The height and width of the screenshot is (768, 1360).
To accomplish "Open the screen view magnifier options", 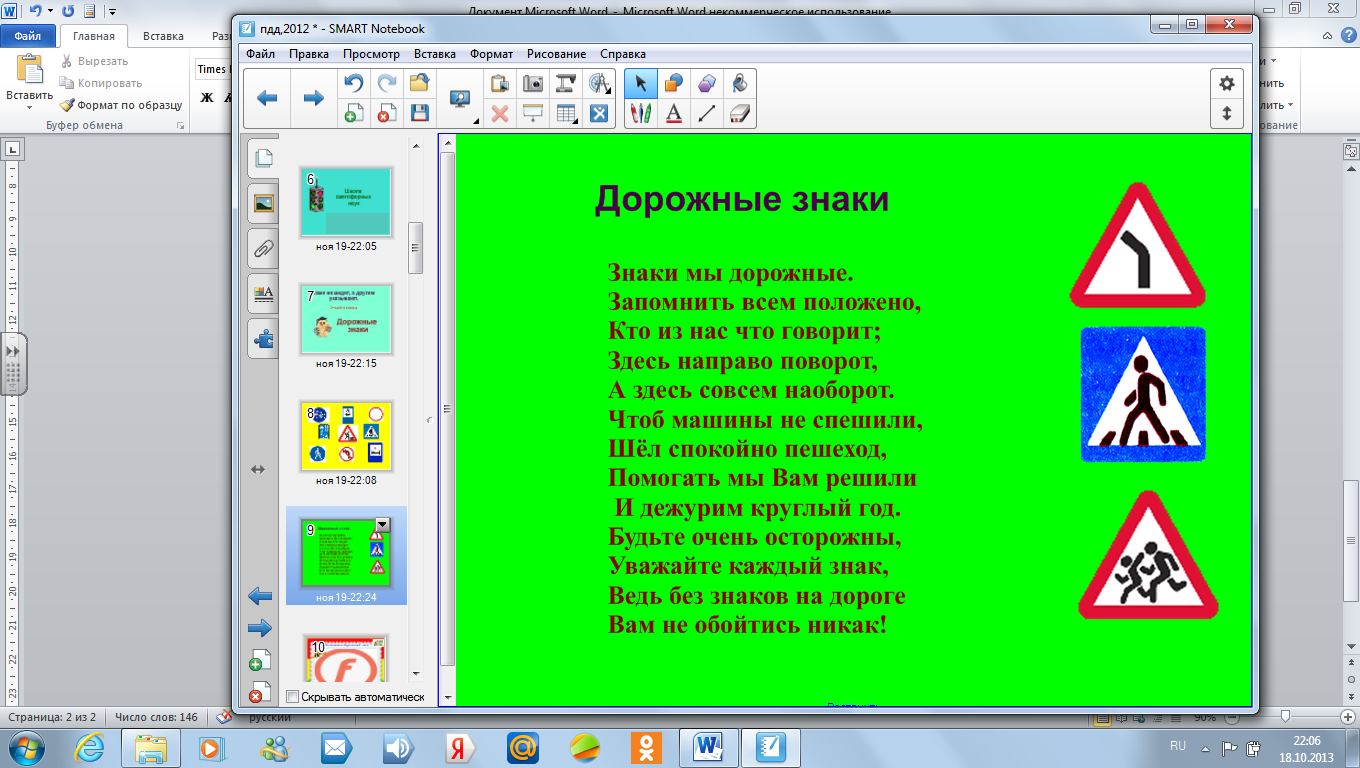I will click(x=460, y=98).
